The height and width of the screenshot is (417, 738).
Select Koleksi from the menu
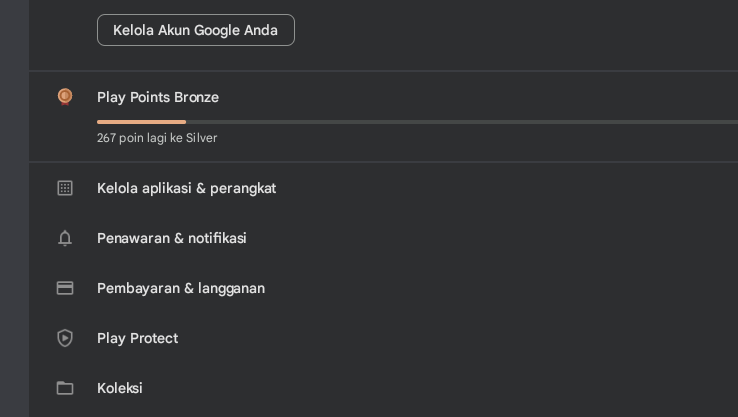pyautogui.click(x=119, y=388)
